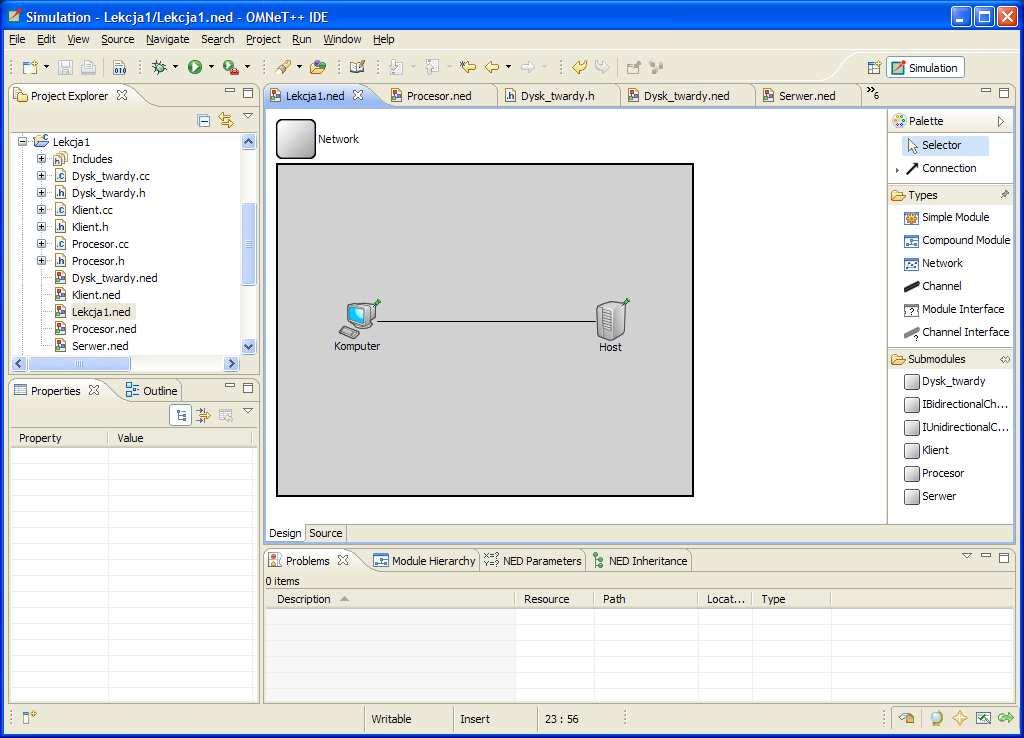The image size is (1024, 738).
Task: Select the Host server module on canvas
Action: pos(611,325)
